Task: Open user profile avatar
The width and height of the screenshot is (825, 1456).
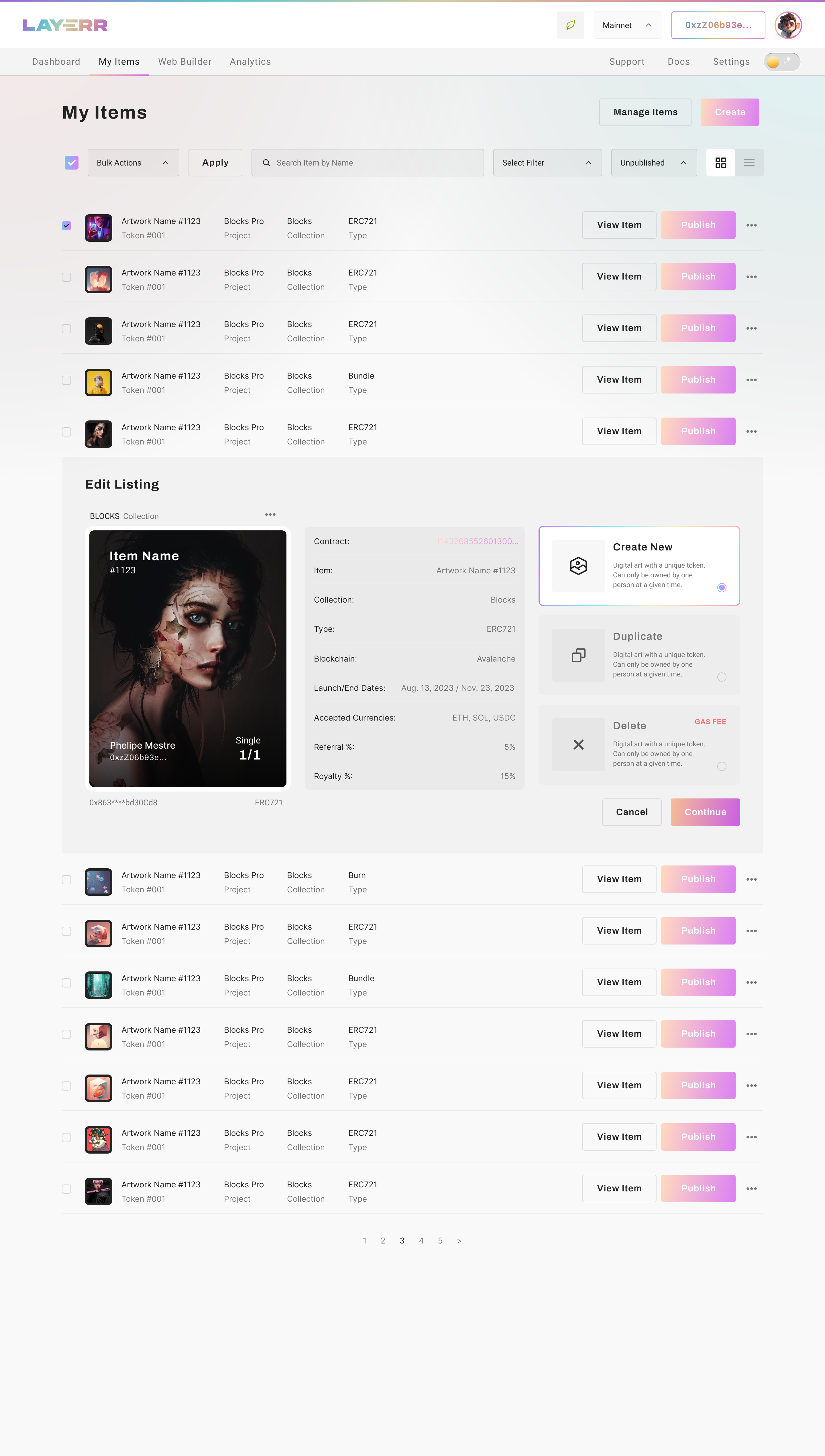Action: (788, 25)
